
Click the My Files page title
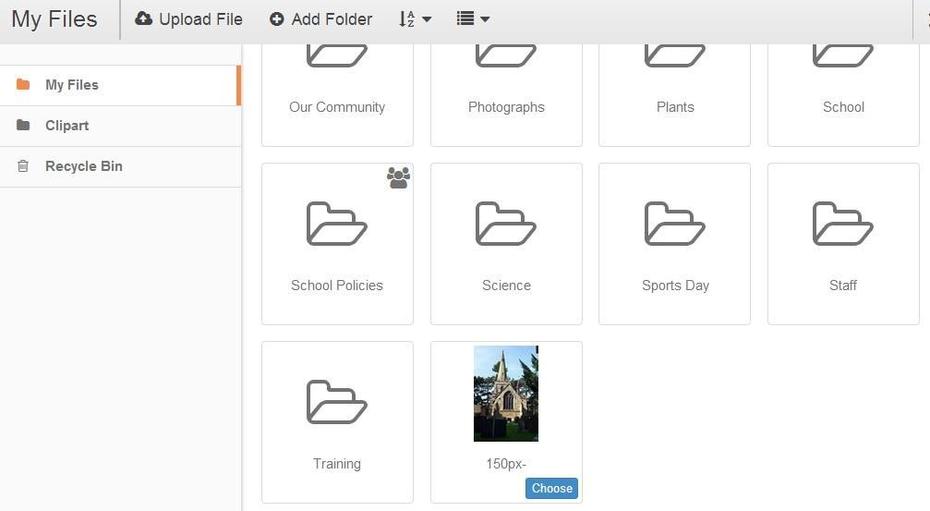click(54, 20)
